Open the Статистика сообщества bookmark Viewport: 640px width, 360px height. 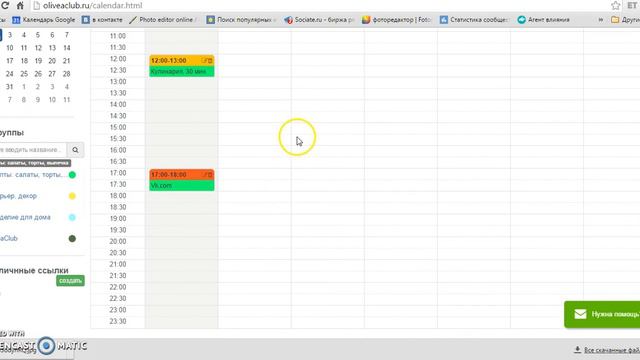(x=474, y=20)
